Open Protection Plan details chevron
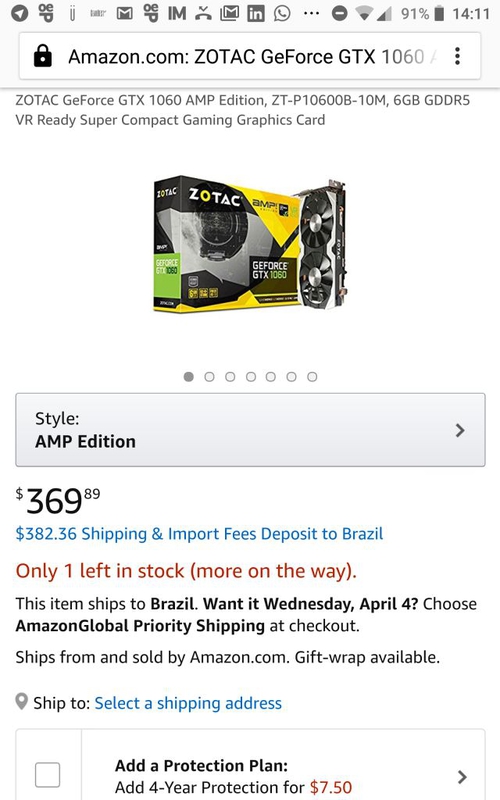The height and width of the screenshot is (800, 500). [x=462, y=777]
